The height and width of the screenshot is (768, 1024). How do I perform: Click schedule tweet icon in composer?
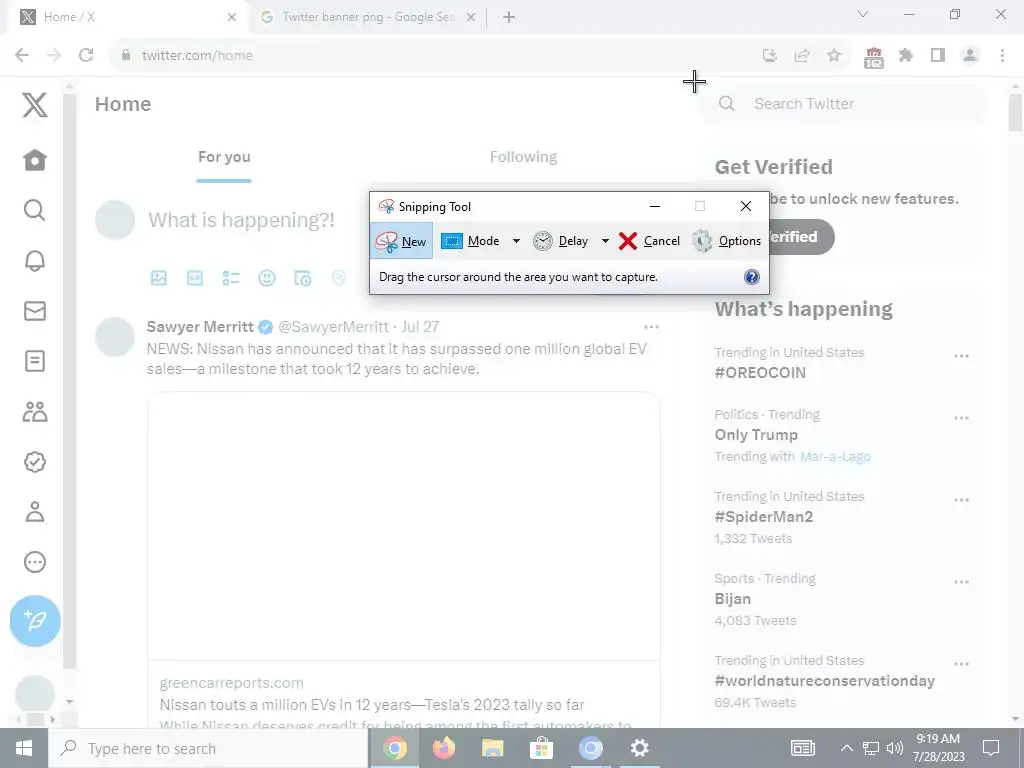point(302,278)
